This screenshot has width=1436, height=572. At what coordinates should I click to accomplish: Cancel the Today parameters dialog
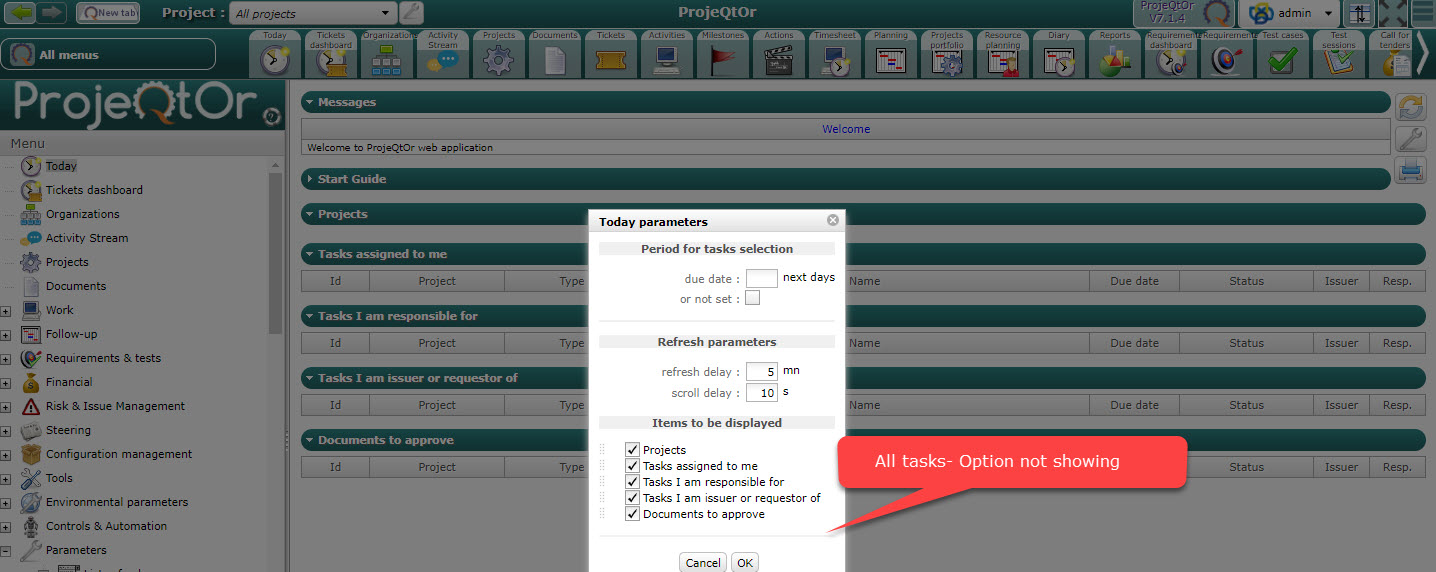click(x=703, y=563)
